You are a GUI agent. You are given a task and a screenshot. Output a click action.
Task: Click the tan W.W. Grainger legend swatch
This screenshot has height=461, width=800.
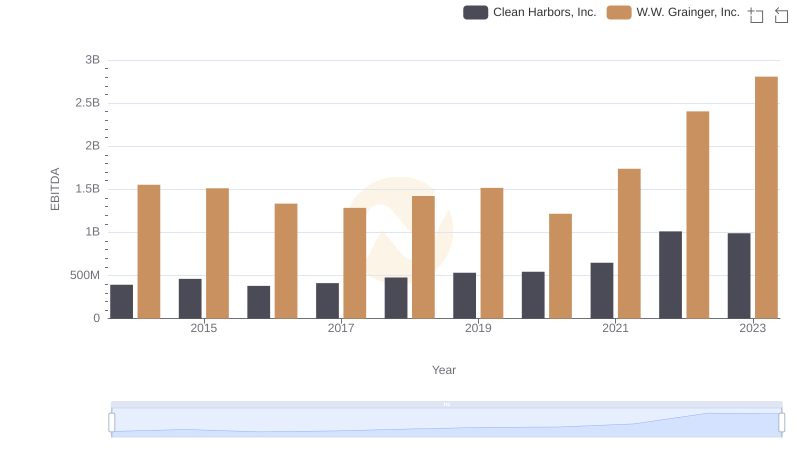pyautogui.click(x=619, y=12)
